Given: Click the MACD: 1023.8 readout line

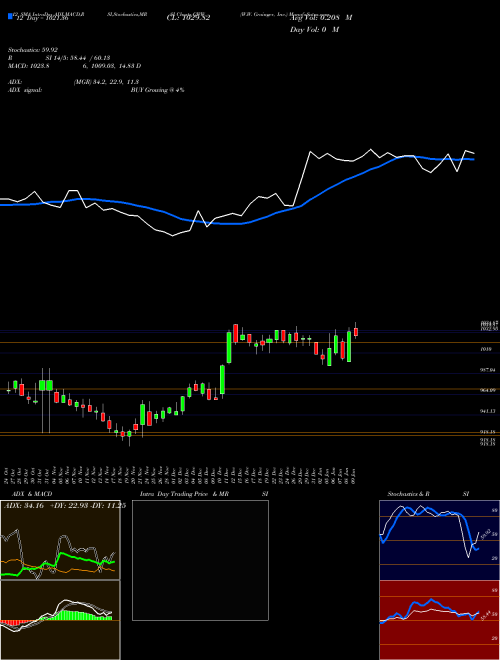Looking at the screenshot, I should [74, 66].
